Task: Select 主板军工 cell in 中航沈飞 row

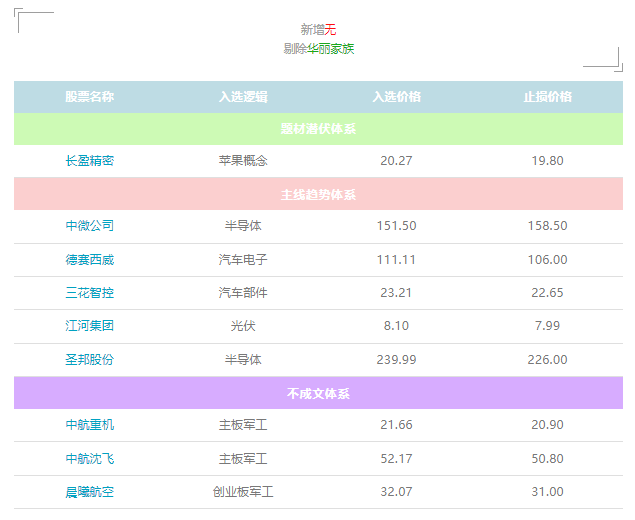Action: 243,459
